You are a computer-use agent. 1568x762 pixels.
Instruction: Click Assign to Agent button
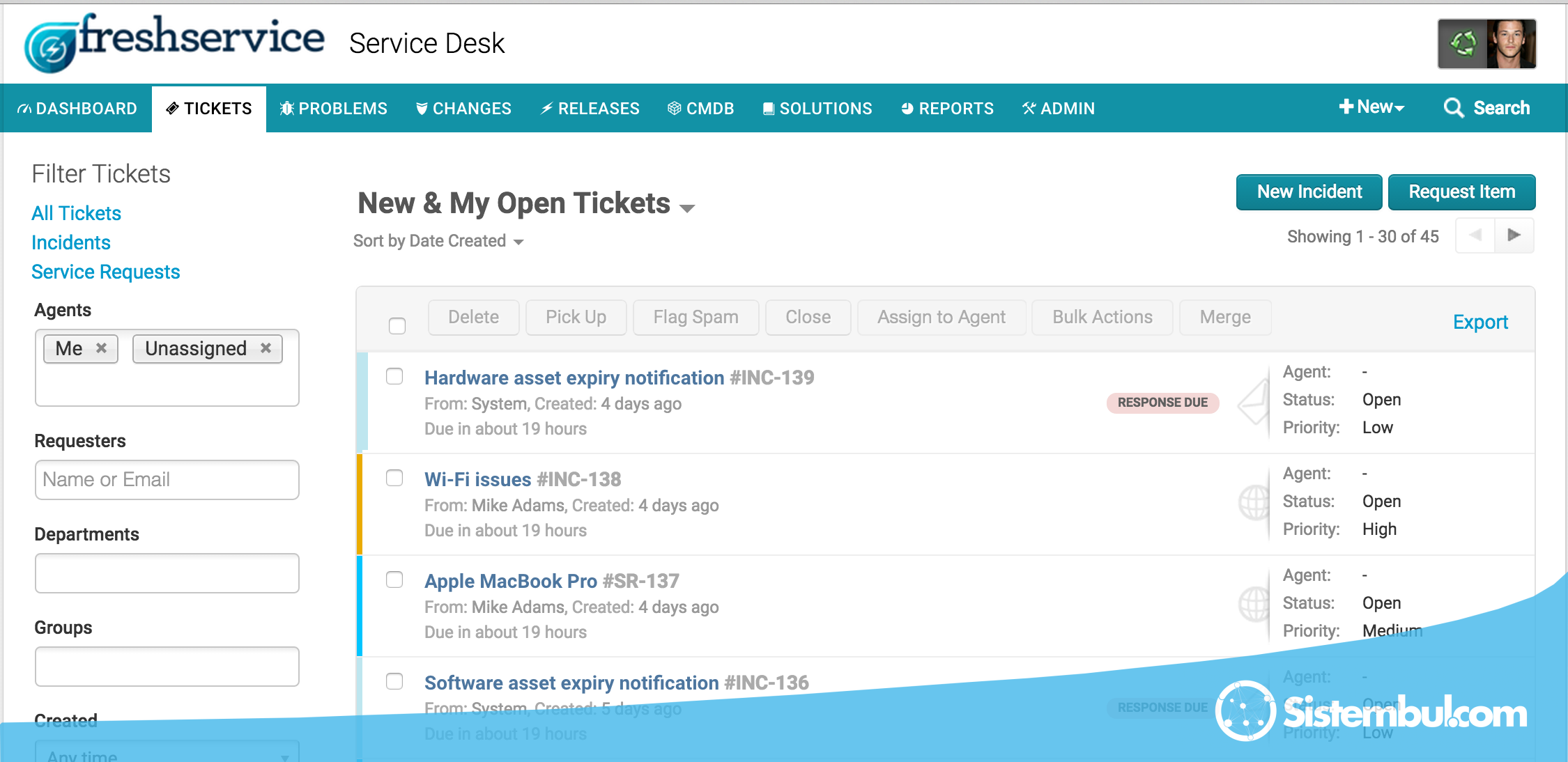pos(941,317)
